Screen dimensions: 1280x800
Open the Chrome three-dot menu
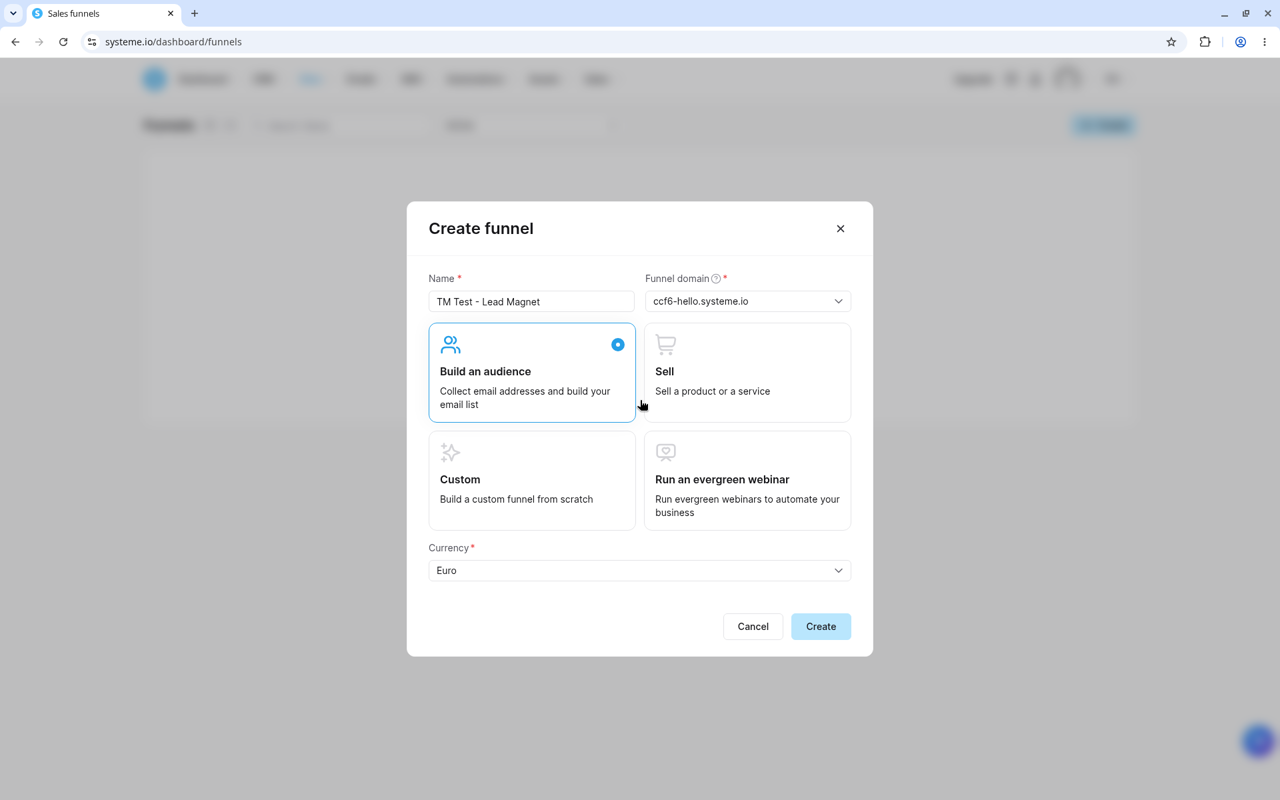click(x=1265, y=42)
